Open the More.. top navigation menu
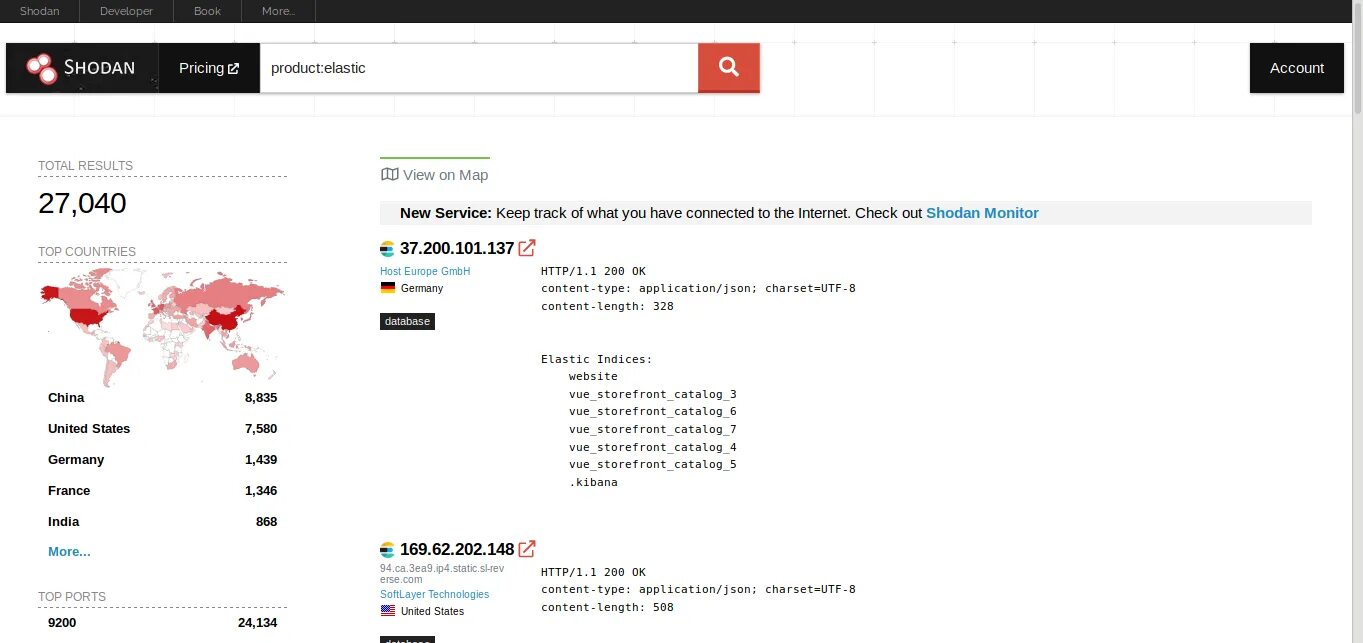This screenshot has height=643, width=1363. 278,11
